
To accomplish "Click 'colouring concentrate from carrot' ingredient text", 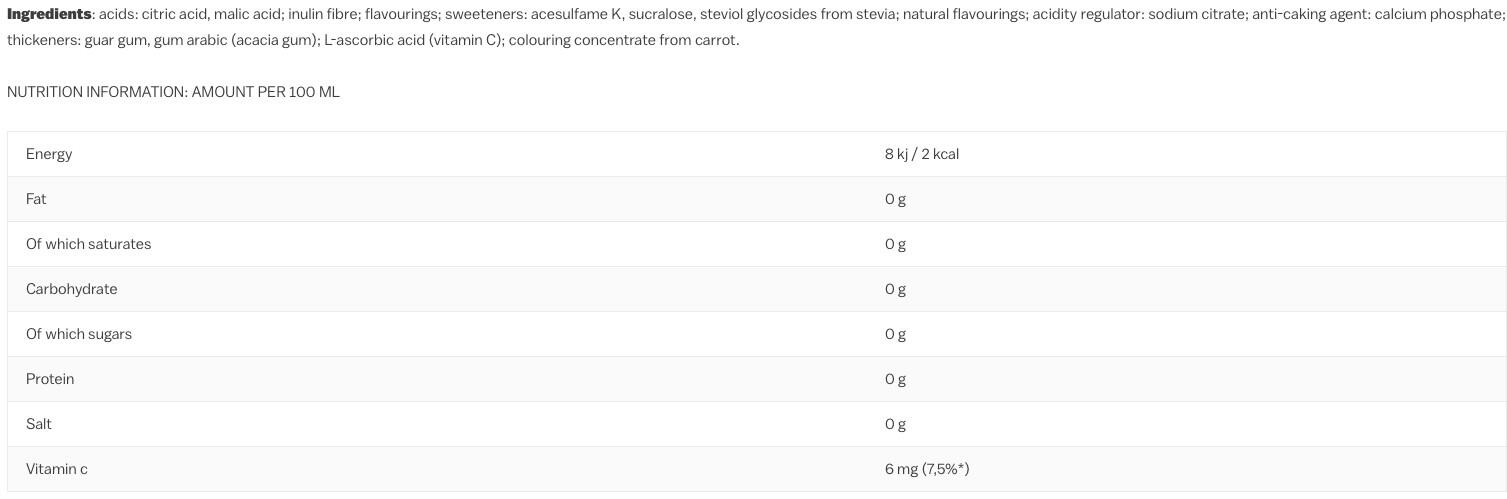I will click(623, 40).
